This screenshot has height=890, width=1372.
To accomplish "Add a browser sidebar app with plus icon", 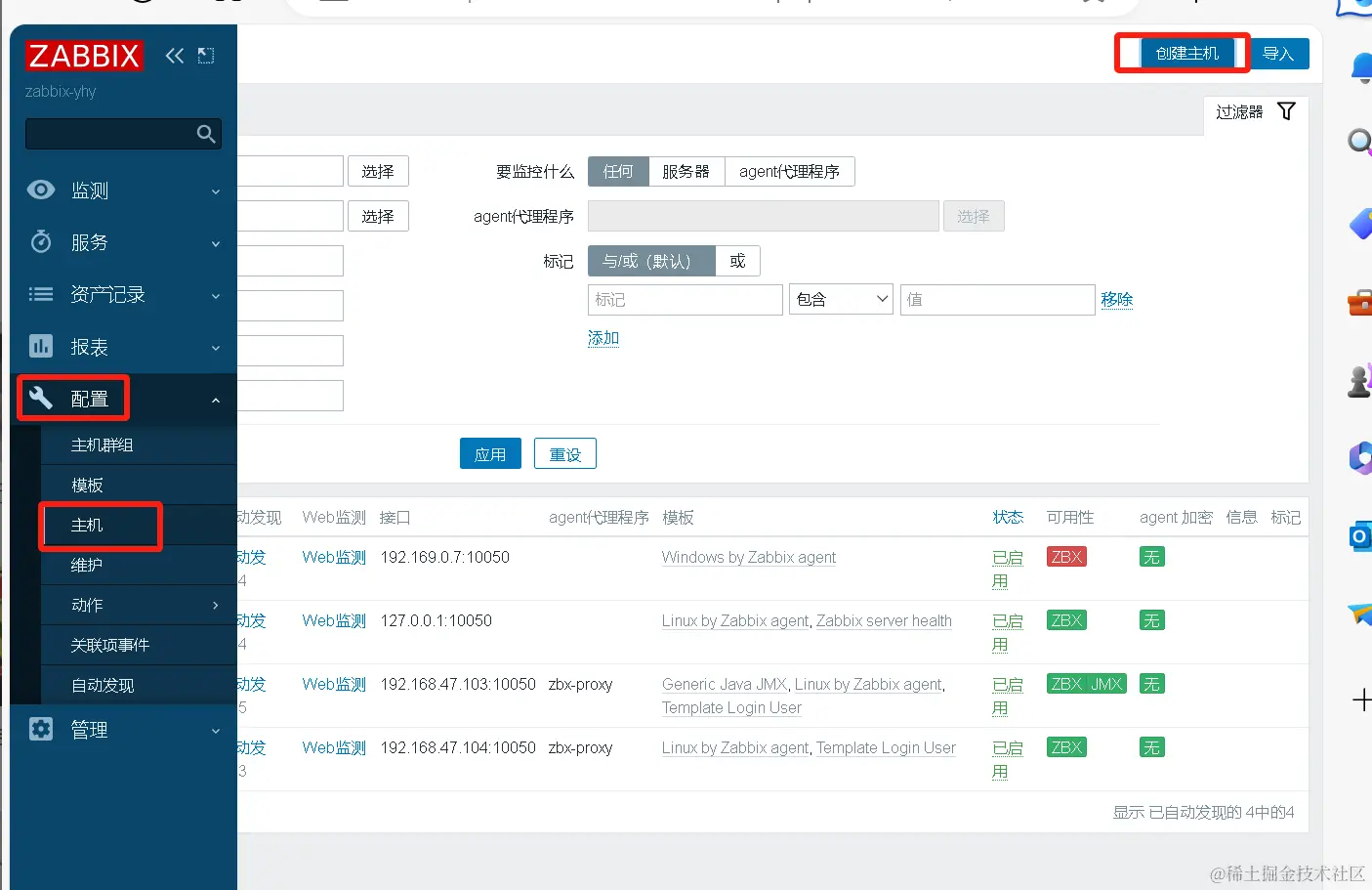I will tap(1362, 699).
